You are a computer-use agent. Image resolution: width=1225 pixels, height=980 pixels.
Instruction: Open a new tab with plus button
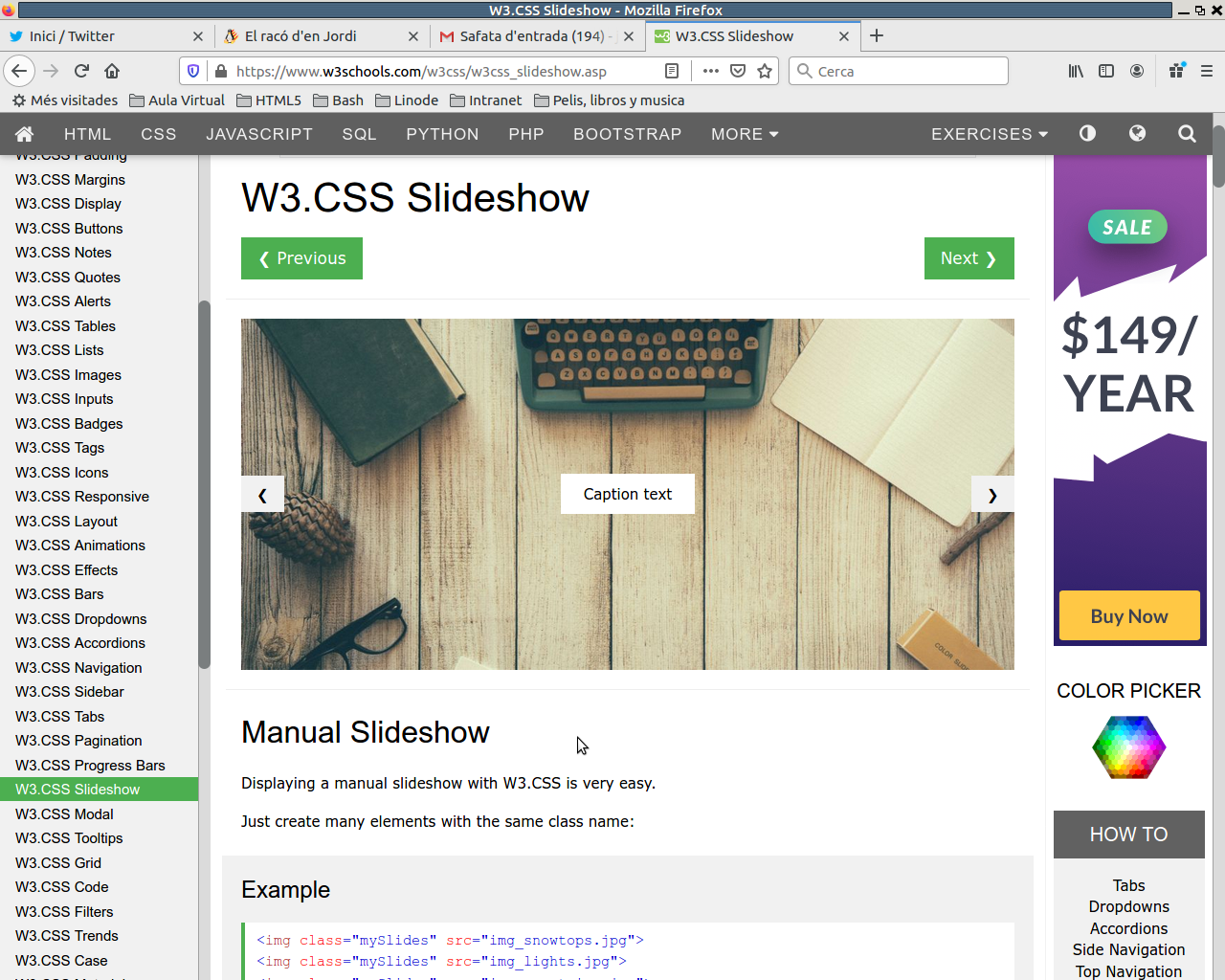pos(877,35)
